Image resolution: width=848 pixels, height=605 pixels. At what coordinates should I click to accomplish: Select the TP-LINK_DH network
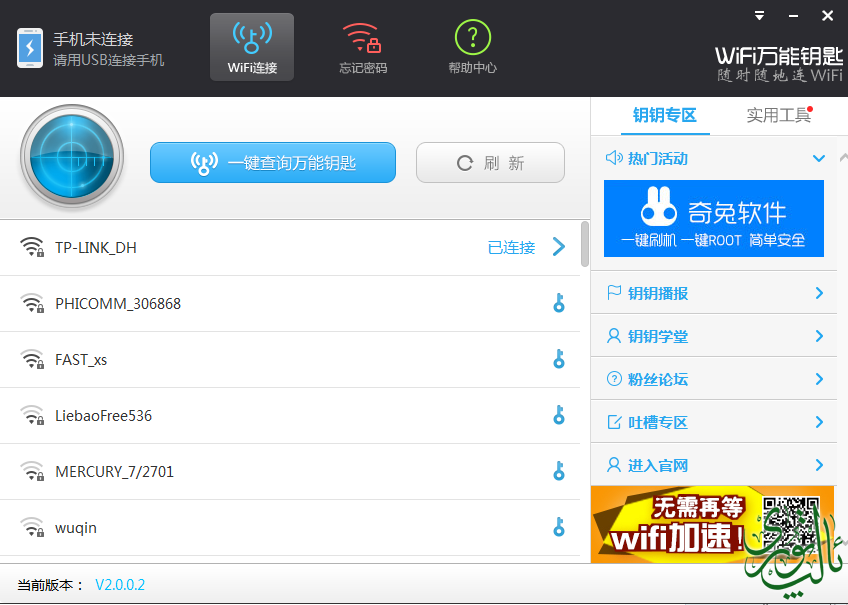290,248
